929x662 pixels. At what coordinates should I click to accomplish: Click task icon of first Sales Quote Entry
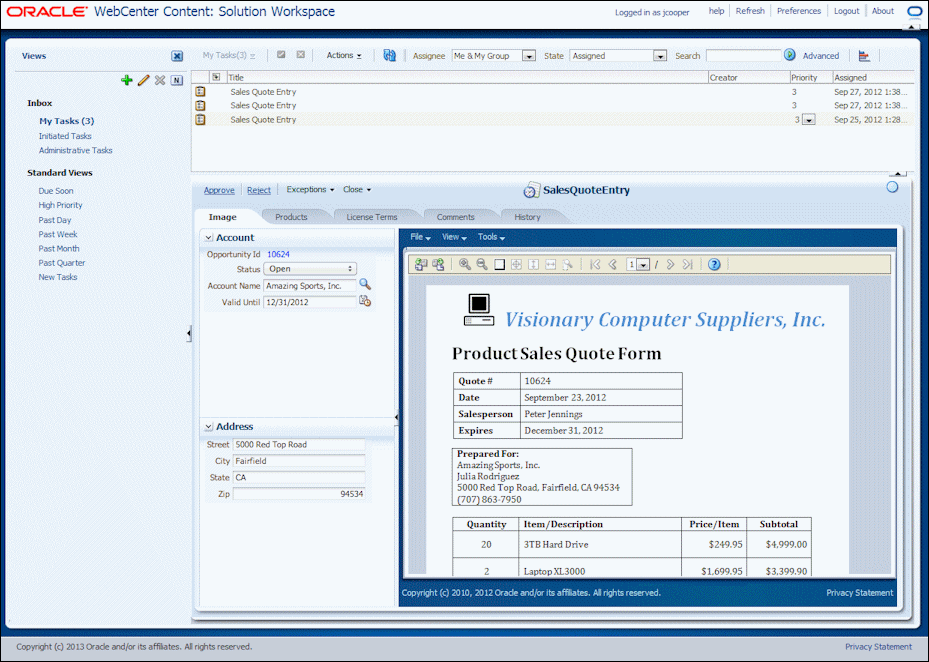tap(200, 91)
